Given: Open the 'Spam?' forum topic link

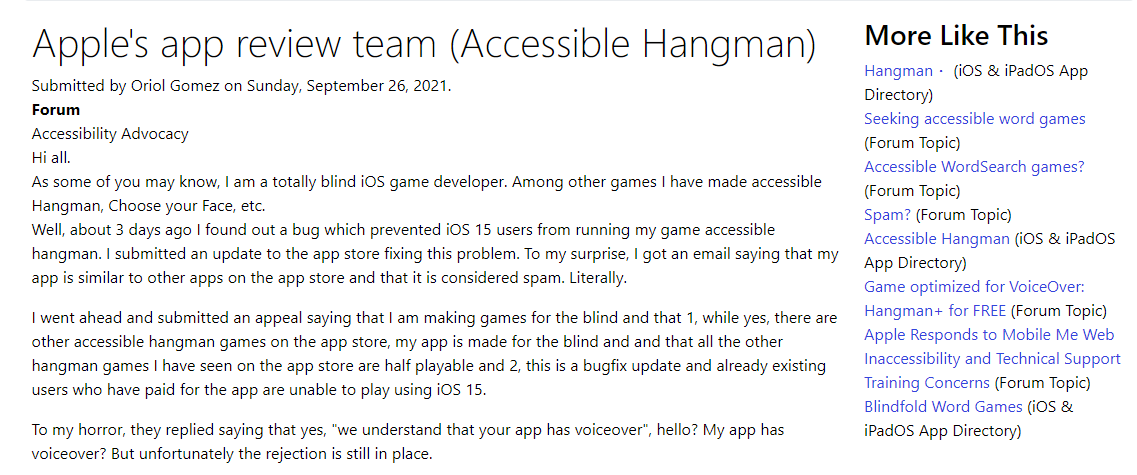Looking at the screenshot, I should 887,215.
